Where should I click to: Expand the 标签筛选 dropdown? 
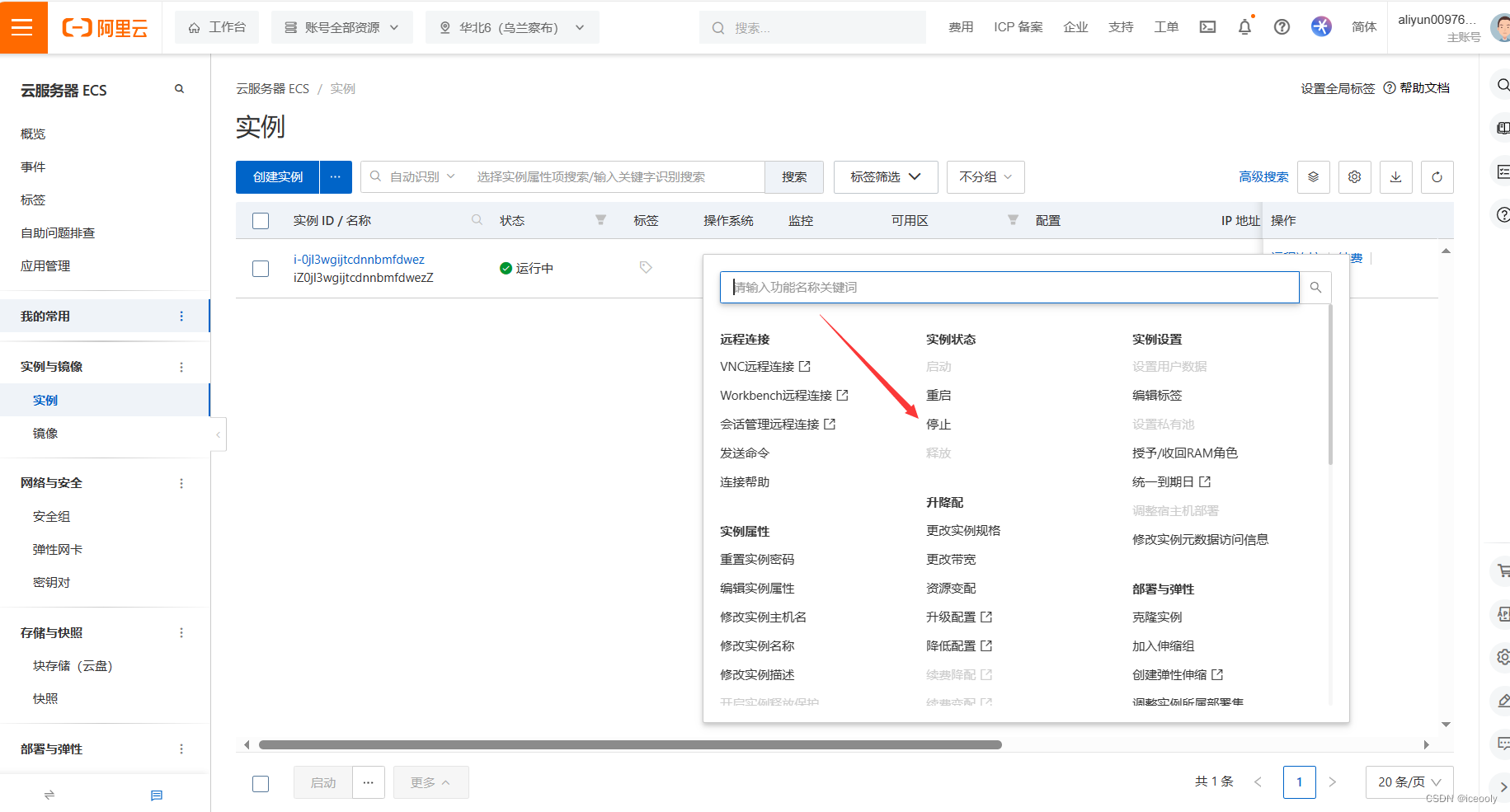886,177
